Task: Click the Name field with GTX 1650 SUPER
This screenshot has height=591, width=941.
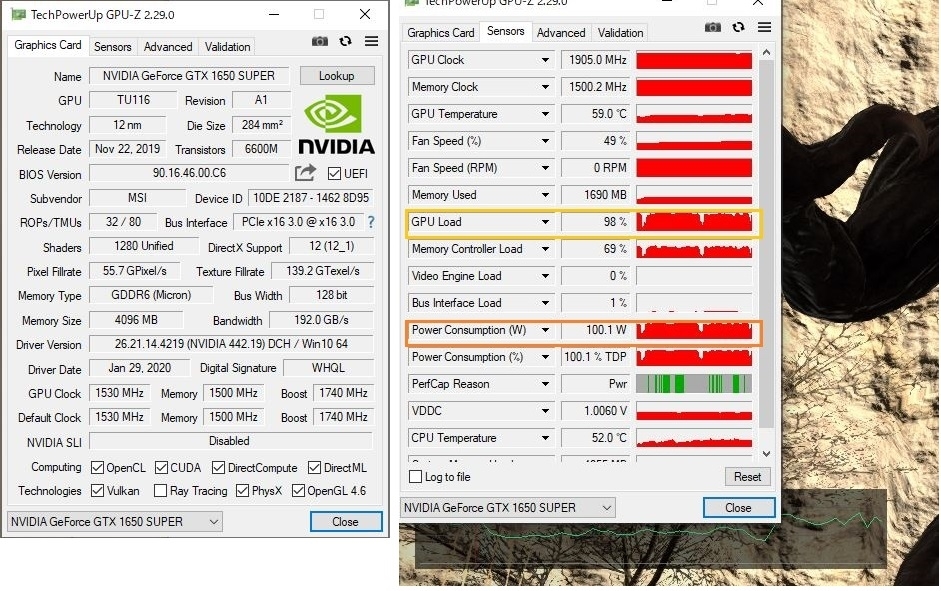Action: pyautogui.click(x=189, y=76)
